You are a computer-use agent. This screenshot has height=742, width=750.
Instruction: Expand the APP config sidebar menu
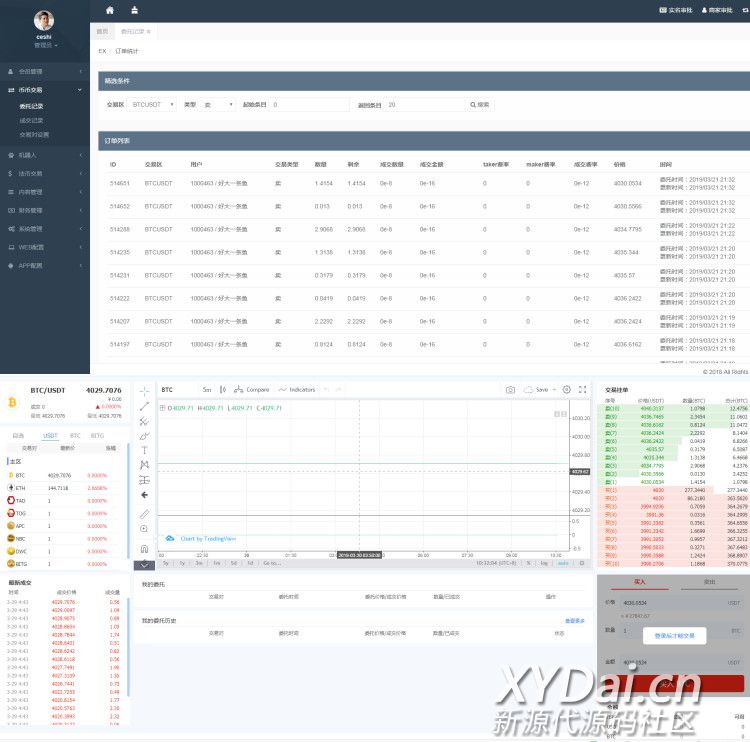[x=45, y=266]
